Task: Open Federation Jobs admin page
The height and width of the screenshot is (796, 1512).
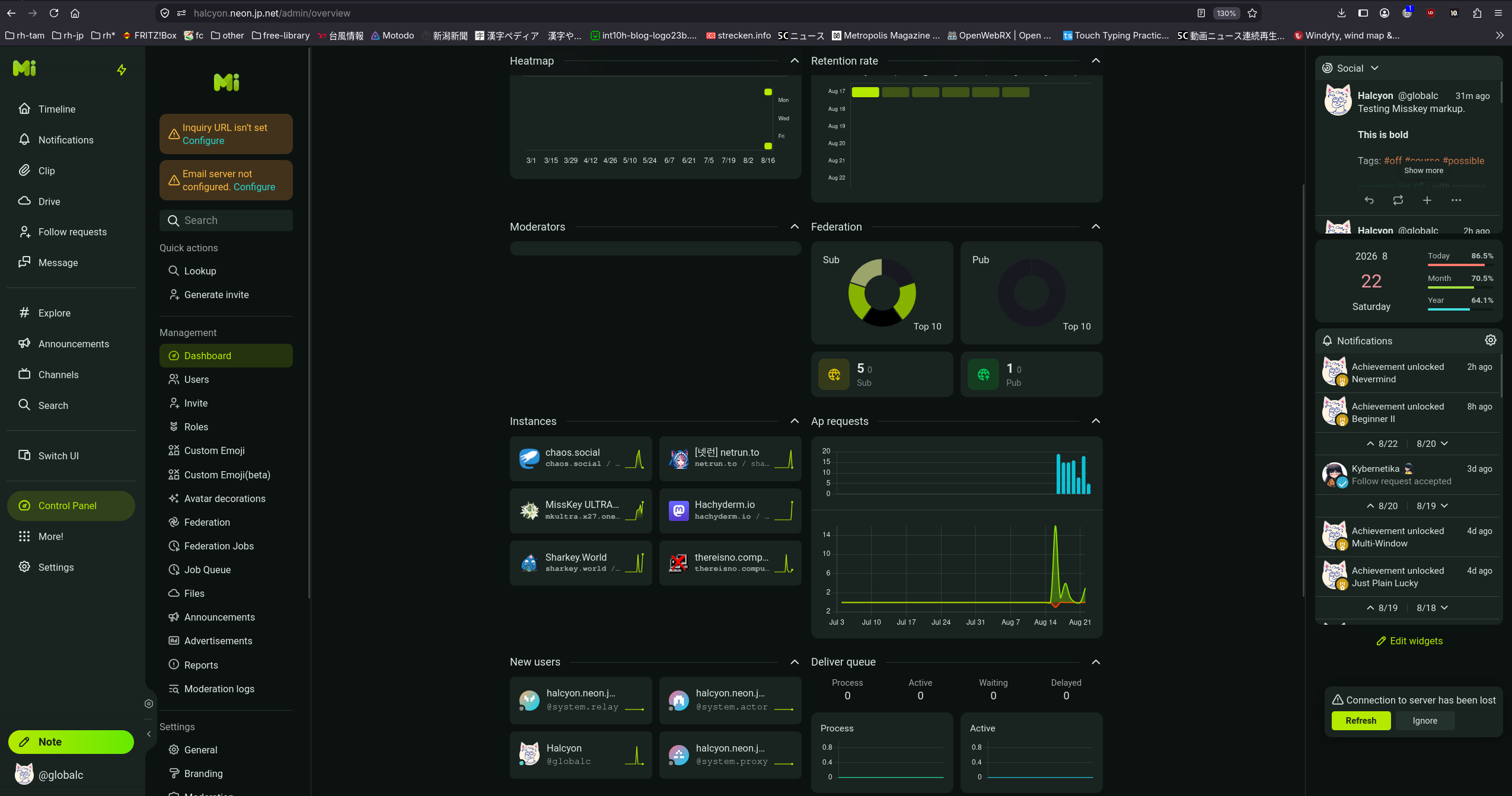Action: tap(226, 546)
